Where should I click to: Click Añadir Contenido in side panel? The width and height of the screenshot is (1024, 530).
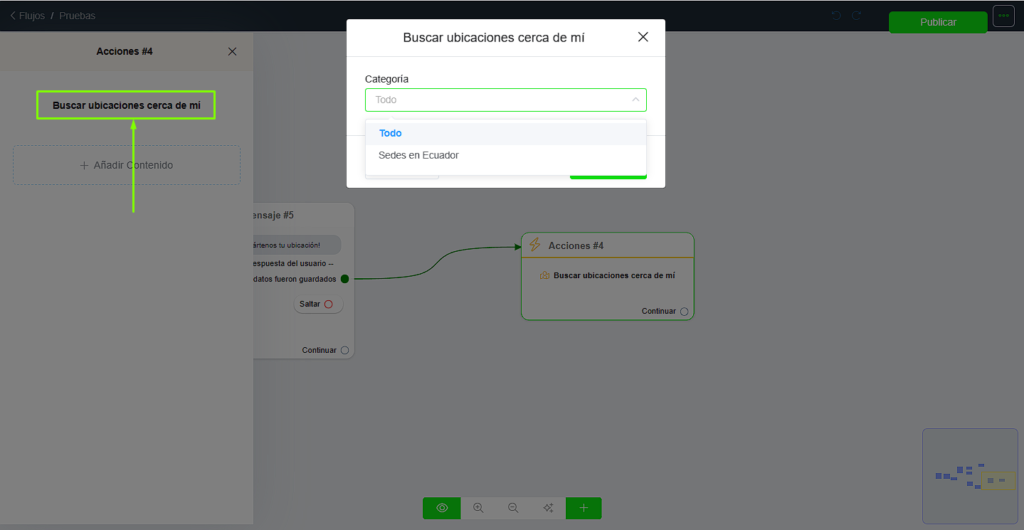pyautogui.click(x=126, y=165)
